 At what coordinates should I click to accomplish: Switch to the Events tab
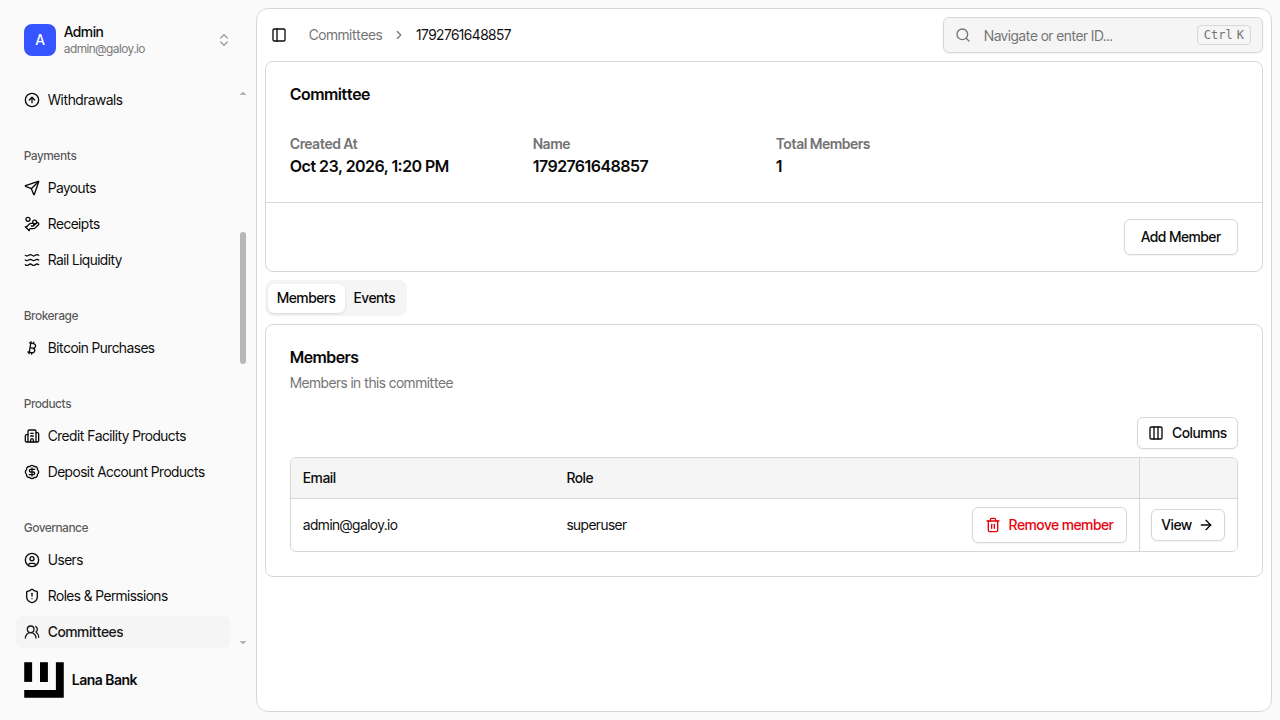point(374,298)
